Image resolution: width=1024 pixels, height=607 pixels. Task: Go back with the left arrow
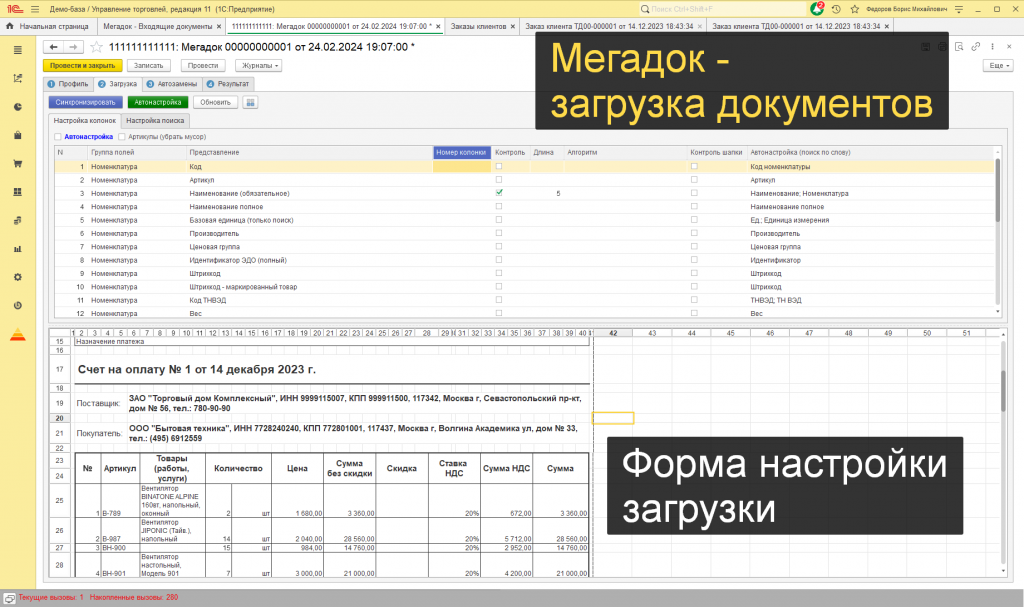click(54, 47)
